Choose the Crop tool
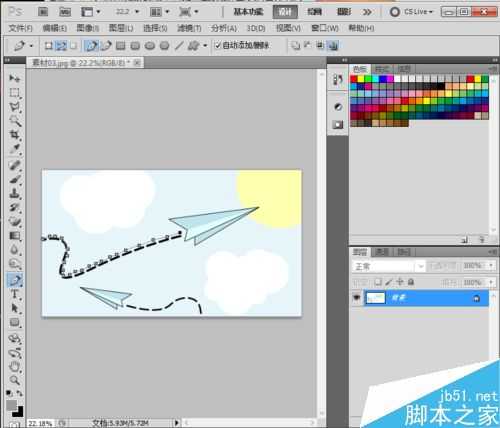The width and height of the screenshot is (500, 428). tap(14, 135)
